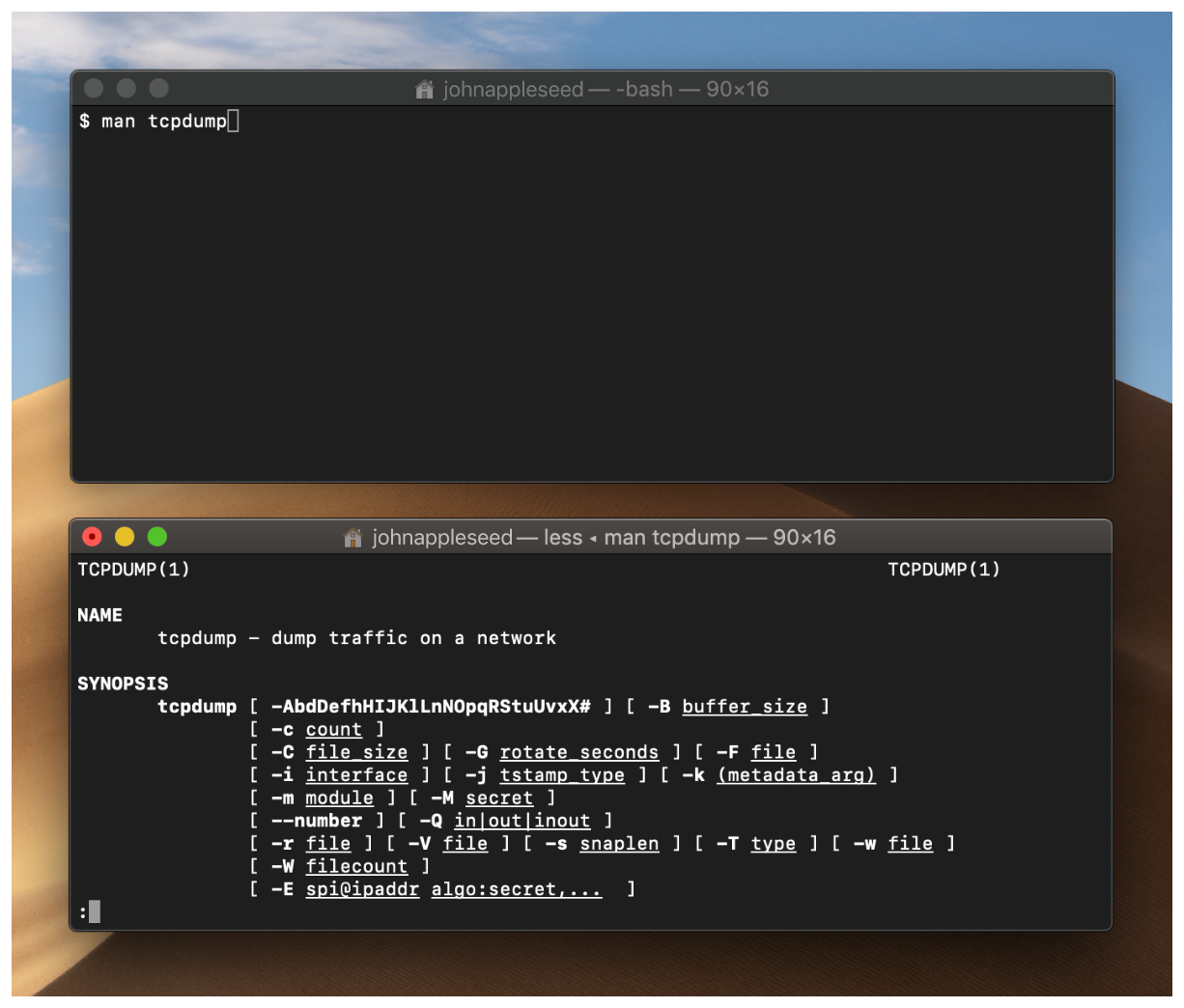The image size is (1184, 1008).
Task: Click the underlined buffer_size argument
Action: (x=744, y=707)
